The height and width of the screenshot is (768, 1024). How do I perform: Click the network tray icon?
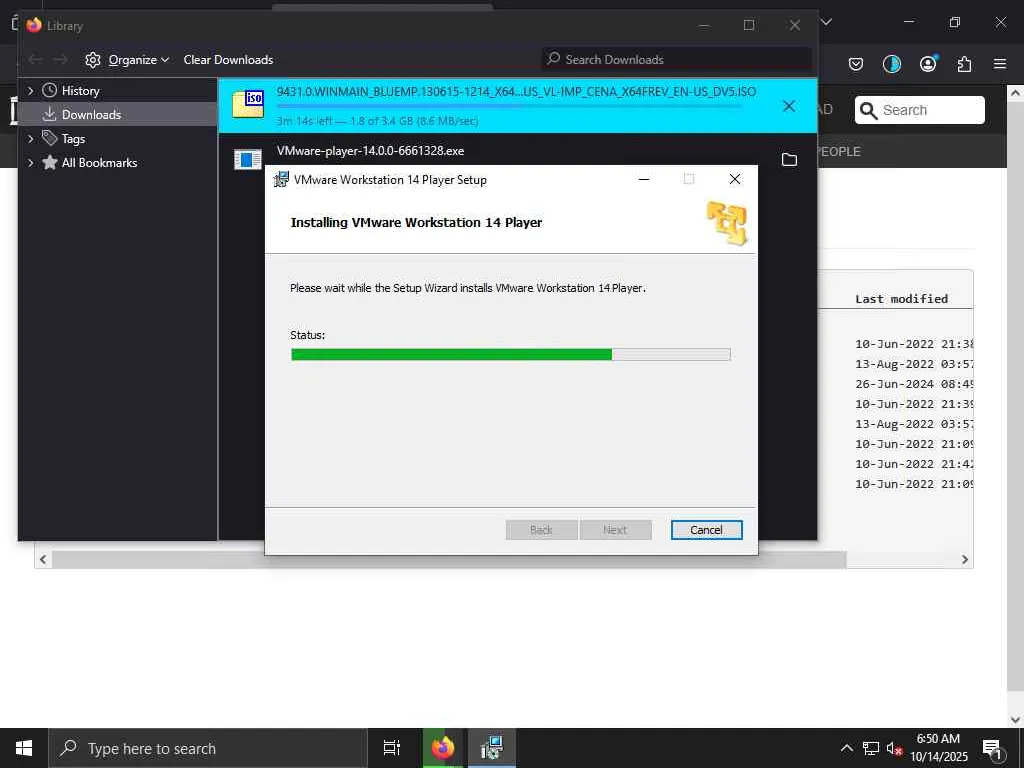click(x=870, y=748)
